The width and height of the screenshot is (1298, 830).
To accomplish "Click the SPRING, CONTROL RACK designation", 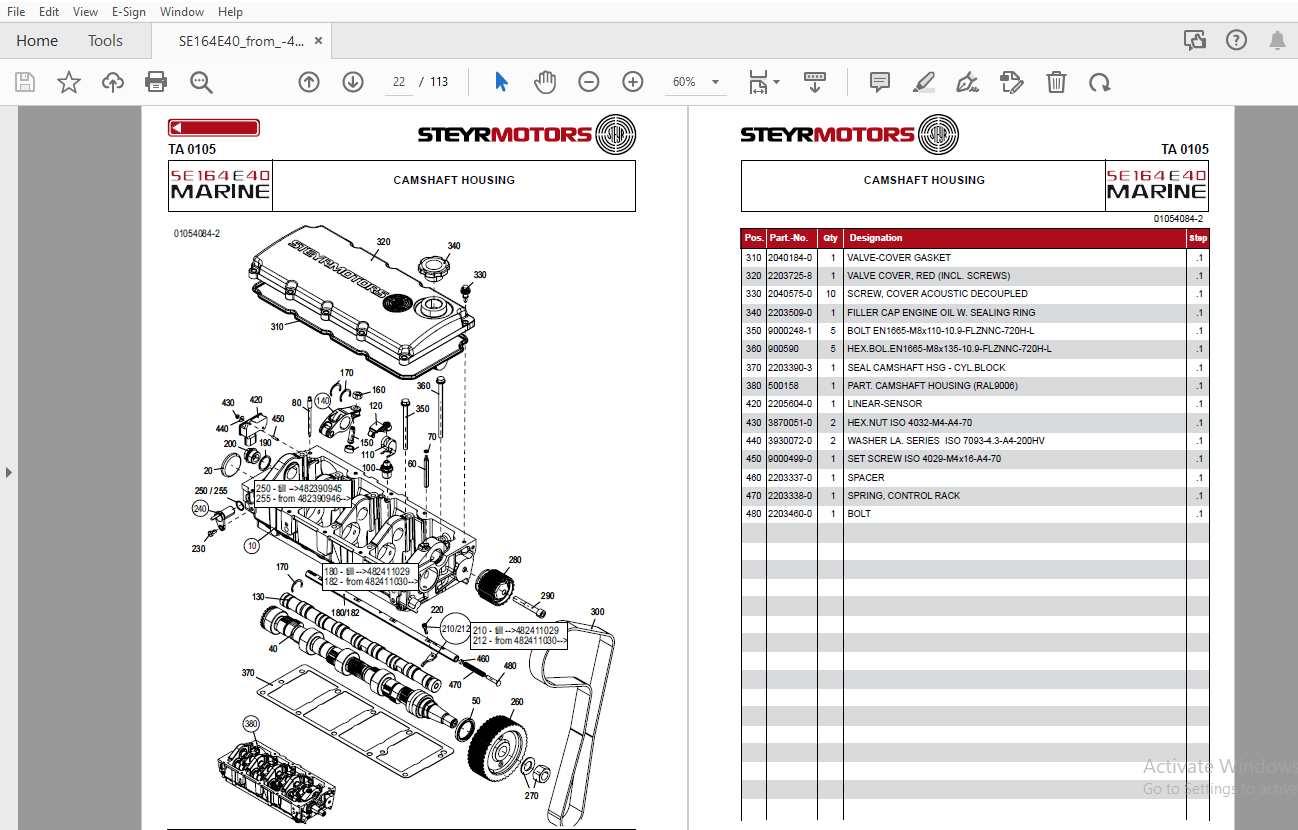I will [904, 496].
